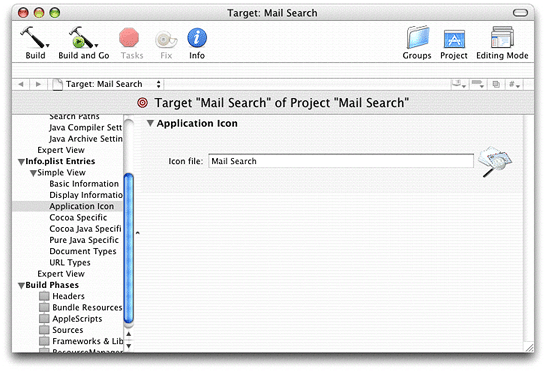Viewport: 546px width, 371px height.
Task: Collapse the Info.plist Entries group
Action: [x=21, y=162]
